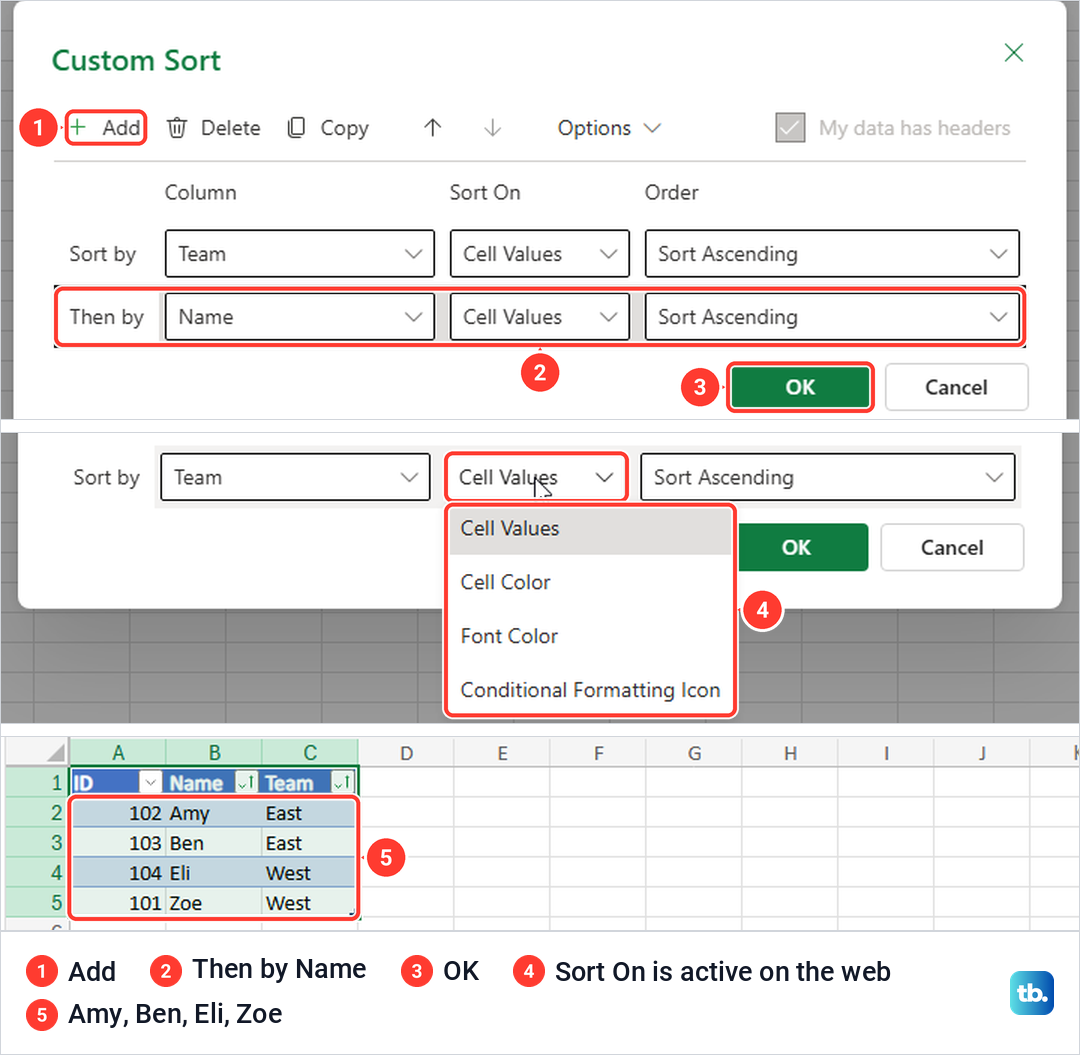Select row 2 header
The width and height of the screenshot is (1080, 1055).
point(37,813)
